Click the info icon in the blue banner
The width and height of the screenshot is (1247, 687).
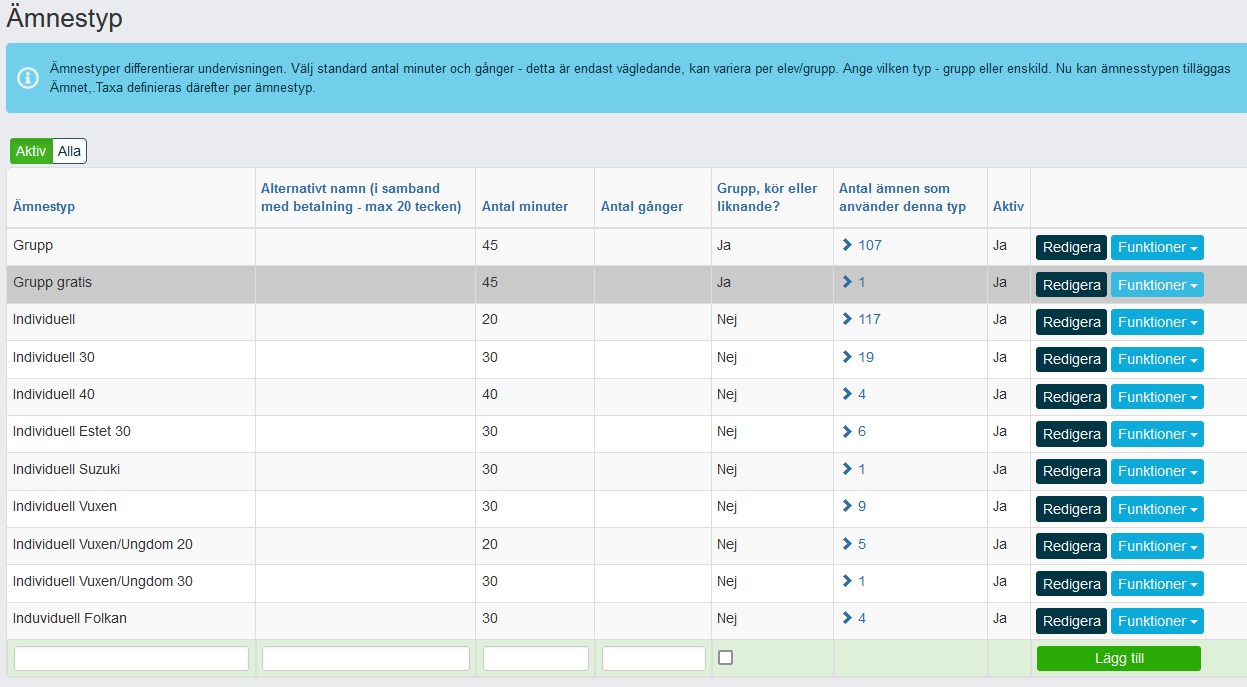coord(29,78)
